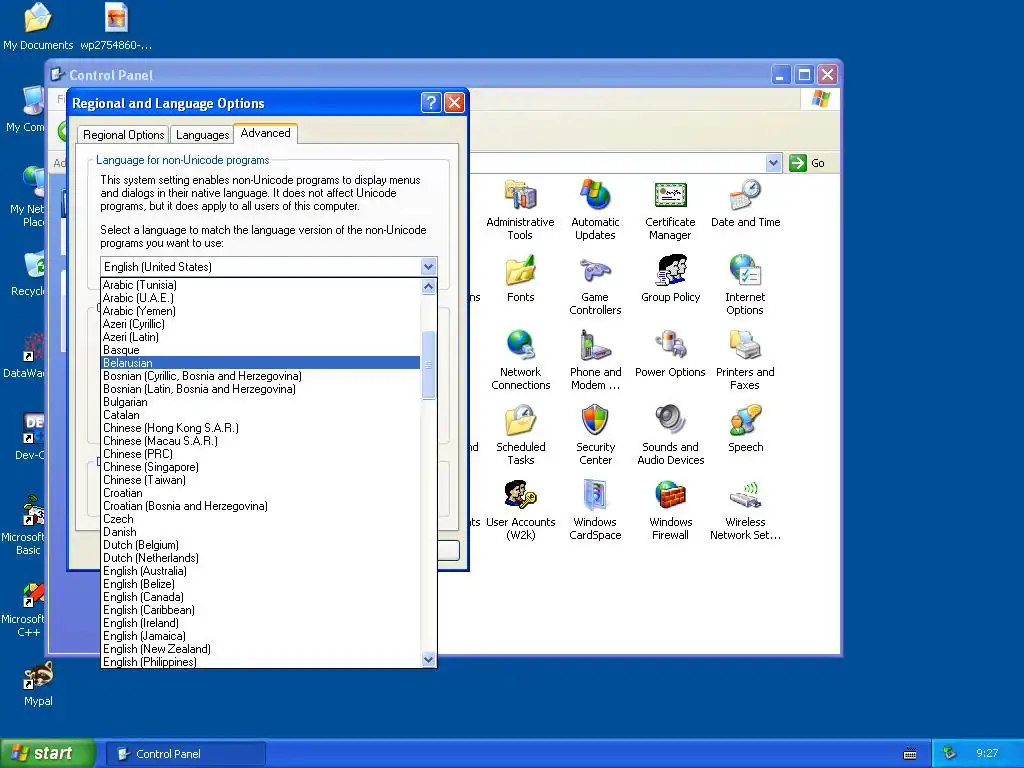Choose Bosnian (Cyrillic, Bosnia and Herzegovina)
Image resolution: width=1024 pixels, height=768 pixels.
point(261,376)
